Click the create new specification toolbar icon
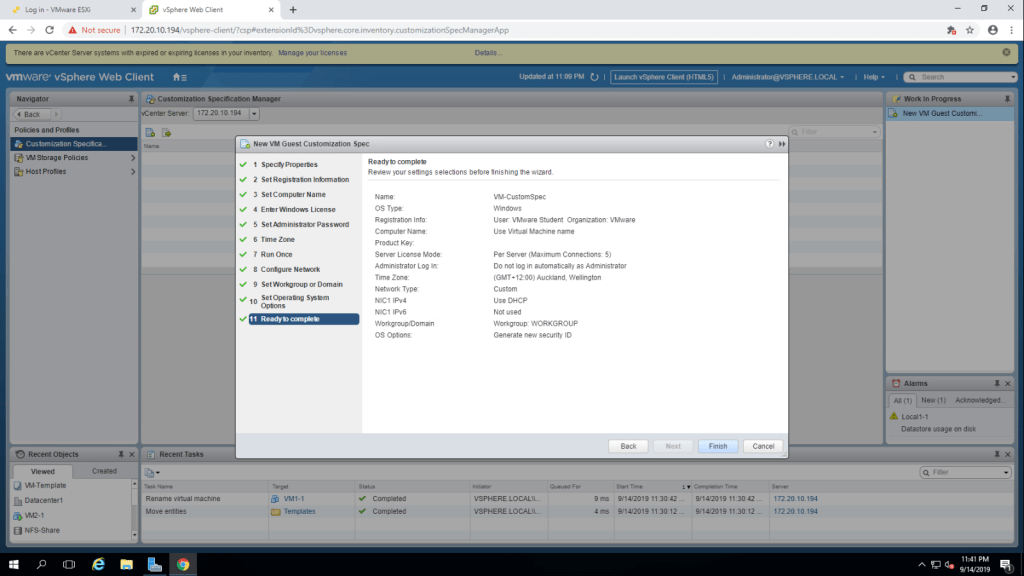The width and height of the screenshot is (1024, 576). 150,132
